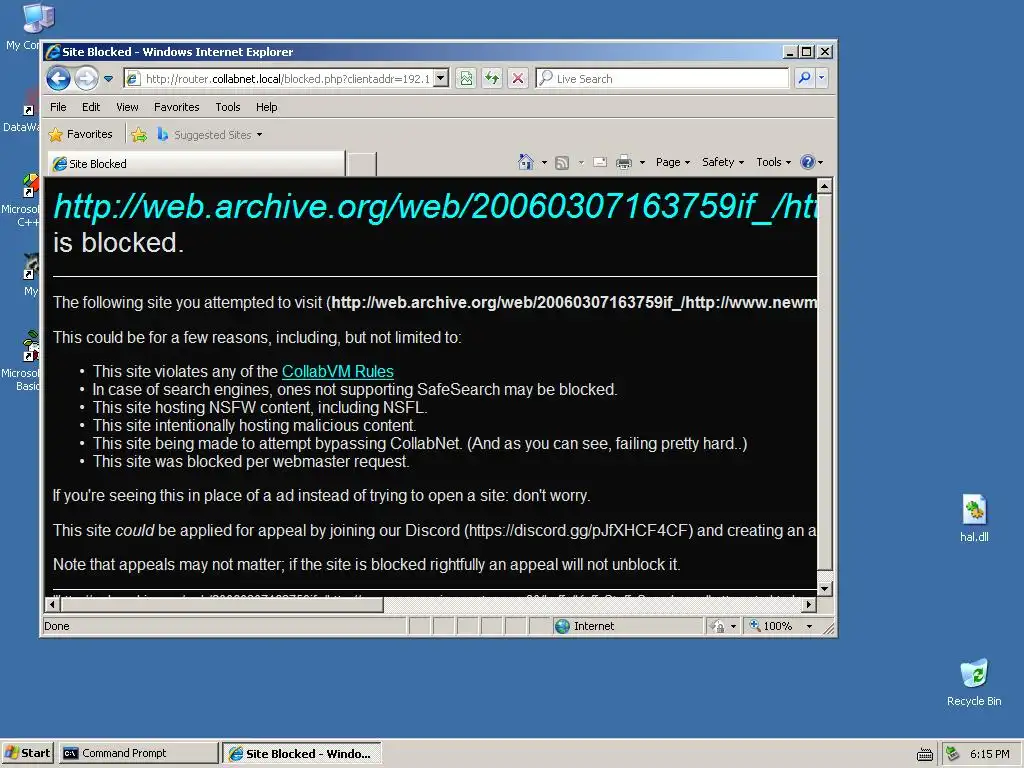Screen dimensions: 1024x768
Task: Stop loading with the red X icon
Action: pyautogui.click(x=518, y=79)
